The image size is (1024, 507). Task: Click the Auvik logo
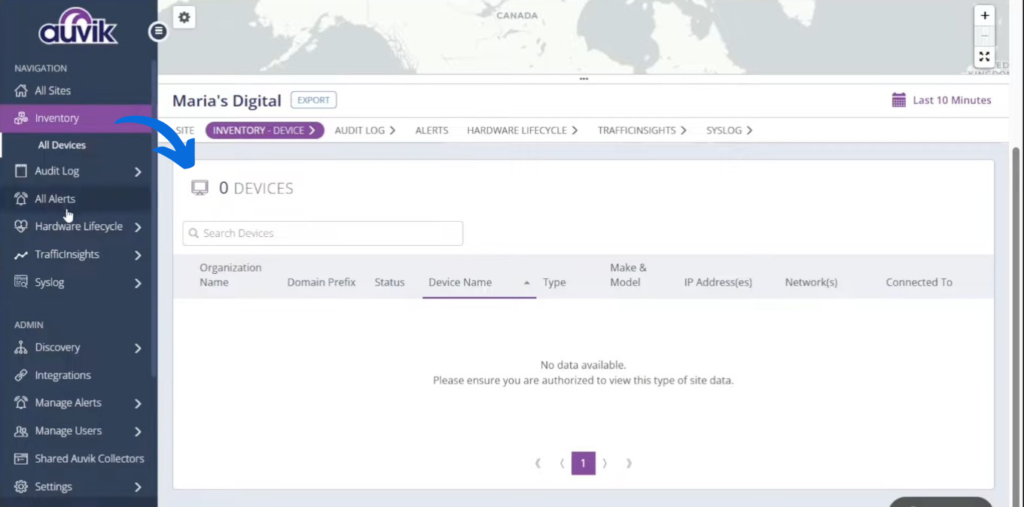pyautogui.click(x=78, y=26)
